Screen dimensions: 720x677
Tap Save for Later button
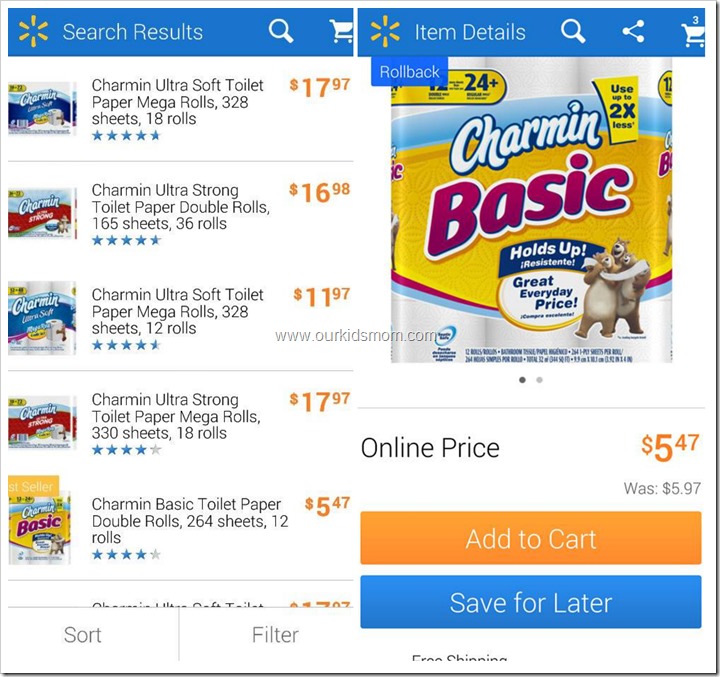[x=530, y=602]
